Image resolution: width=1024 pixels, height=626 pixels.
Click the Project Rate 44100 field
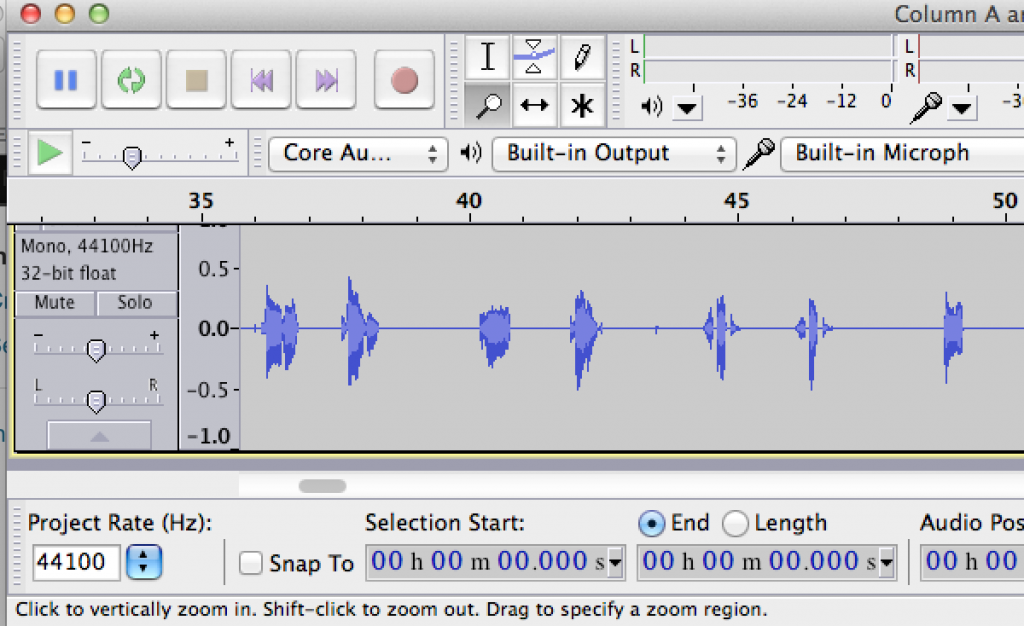tap(77, 562)
